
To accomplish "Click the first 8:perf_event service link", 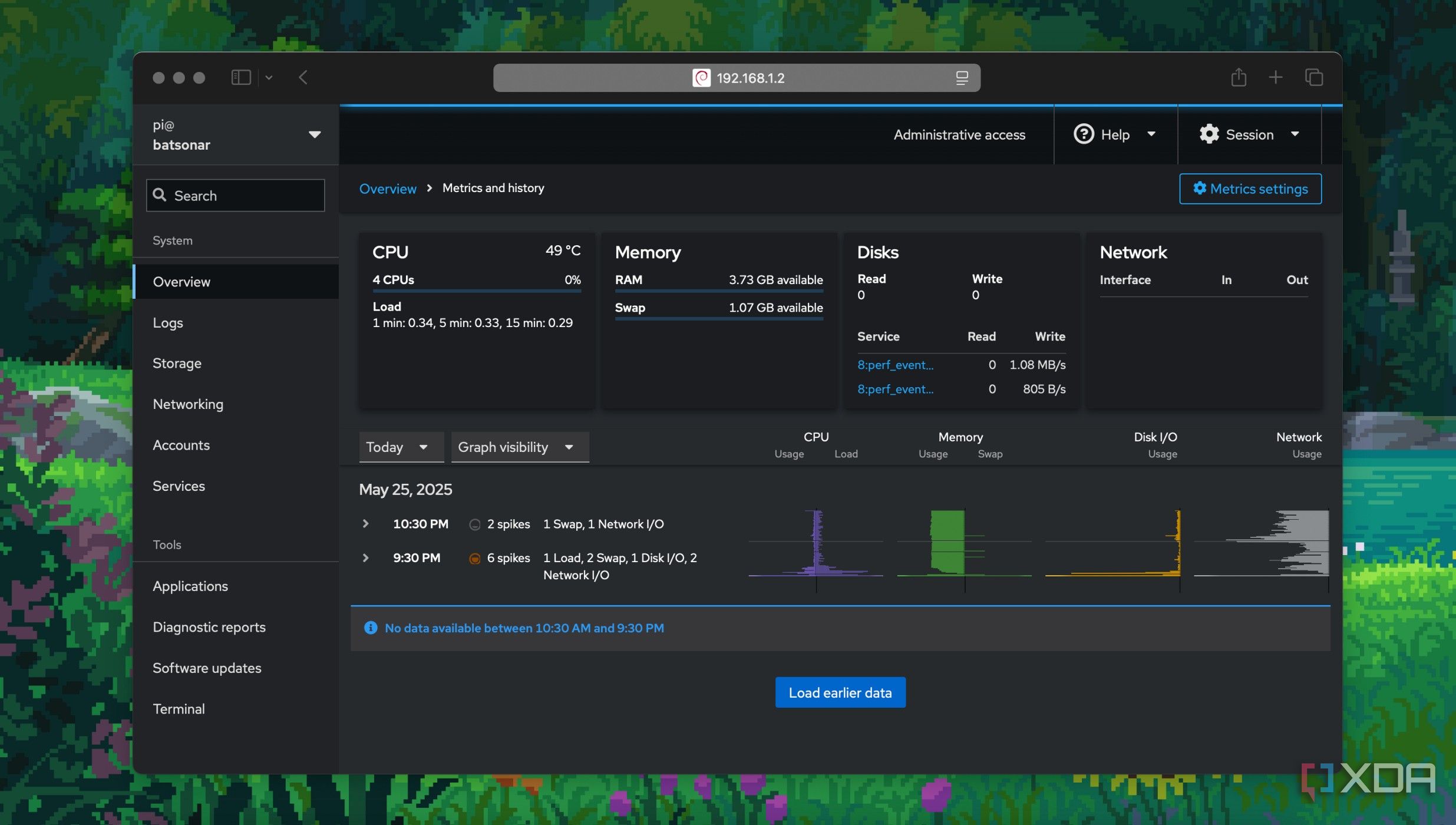I will [x=895, y=364].
